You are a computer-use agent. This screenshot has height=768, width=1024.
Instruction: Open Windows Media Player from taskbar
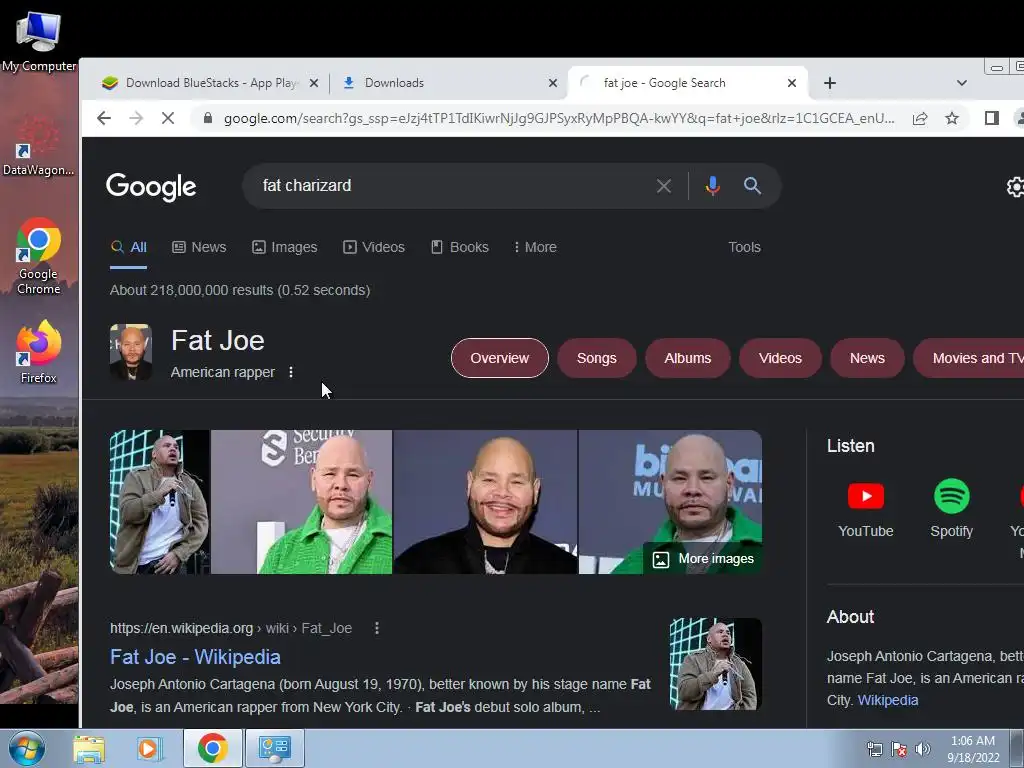pyautogui.click(x=148, y=749)
